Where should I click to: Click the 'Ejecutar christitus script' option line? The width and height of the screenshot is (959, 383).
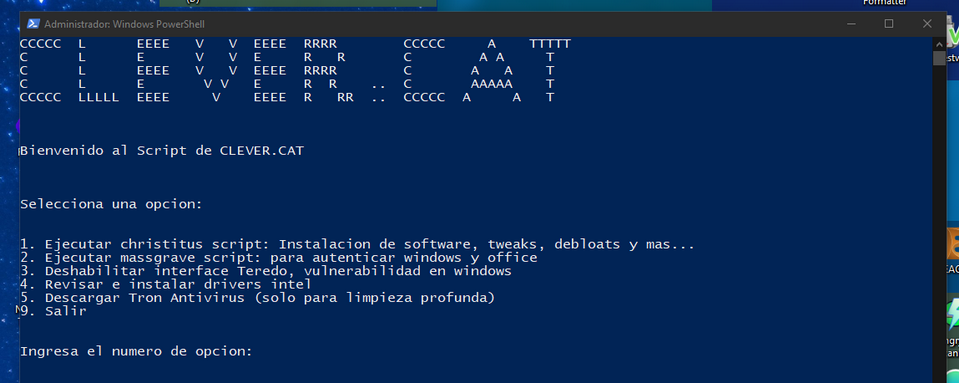357,245
